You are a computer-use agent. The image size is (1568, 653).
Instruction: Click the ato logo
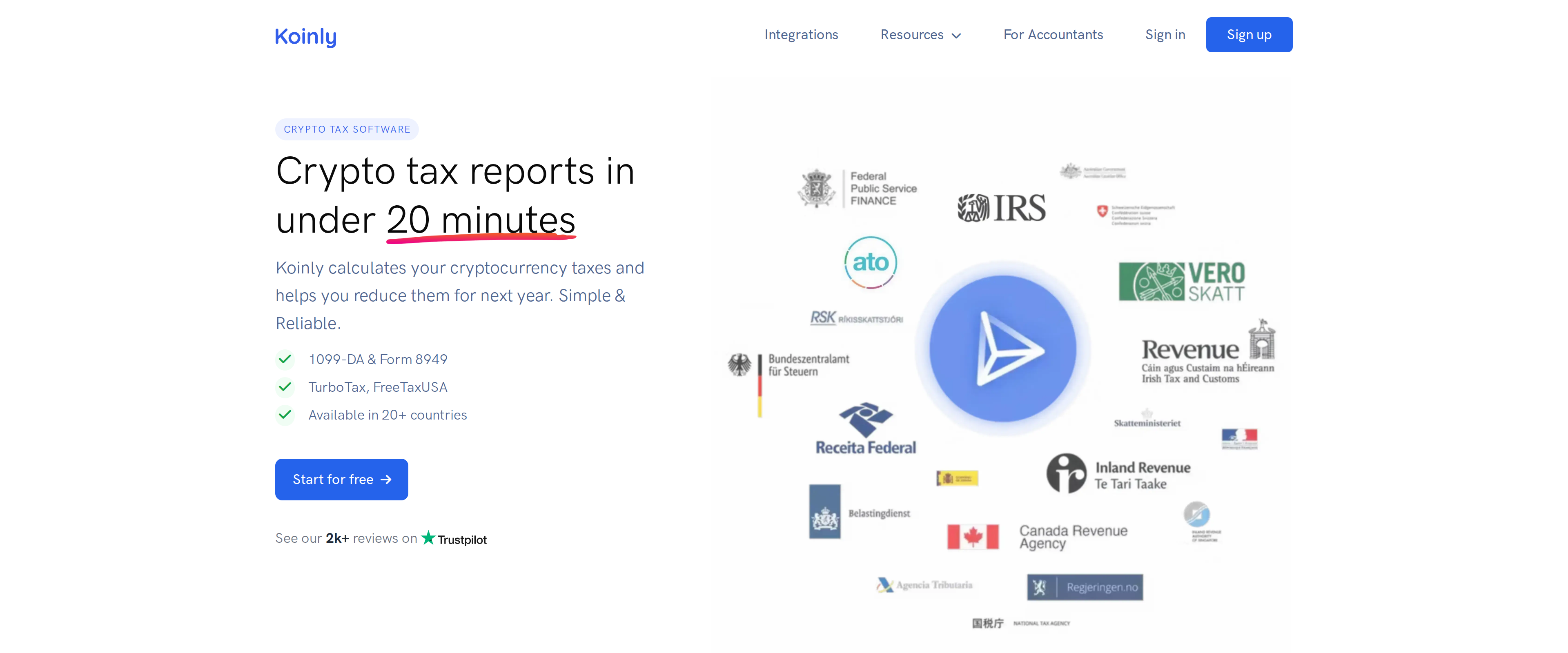[871, 262]
